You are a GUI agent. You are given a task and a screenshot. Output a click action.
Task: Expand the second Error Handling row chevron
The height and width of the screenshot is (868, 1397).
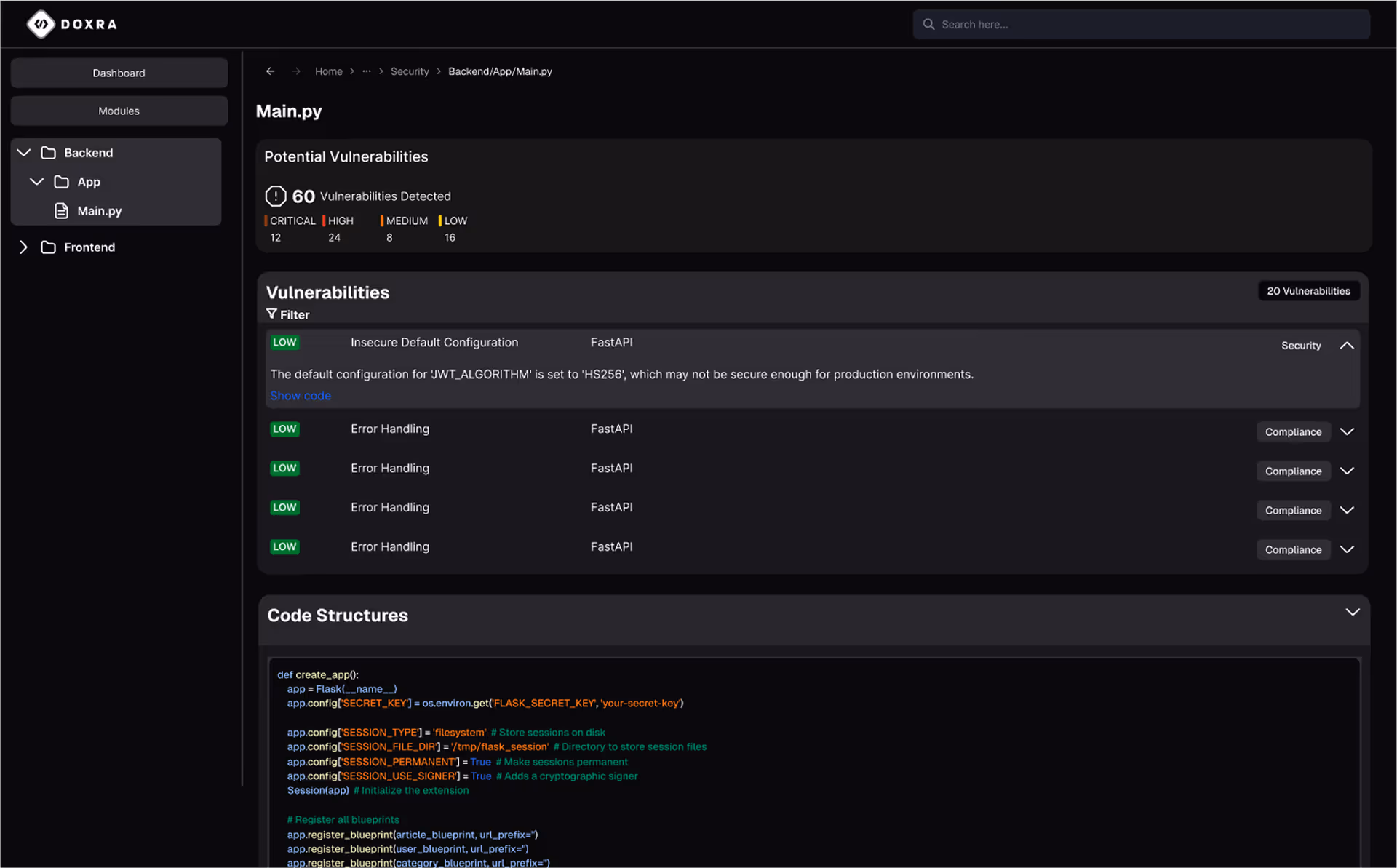(1347, 471)
